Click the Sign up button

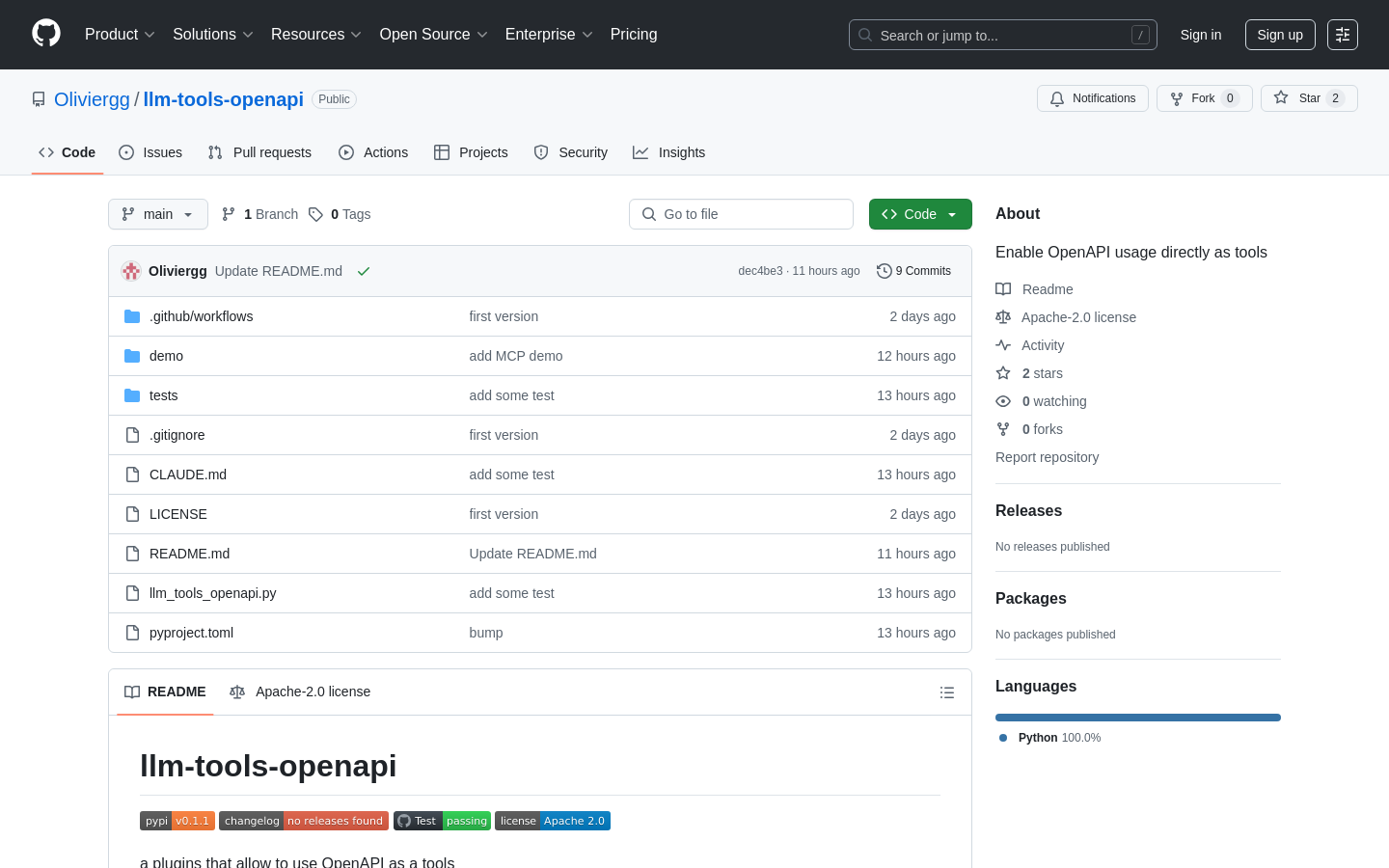tap(1279, 35)
